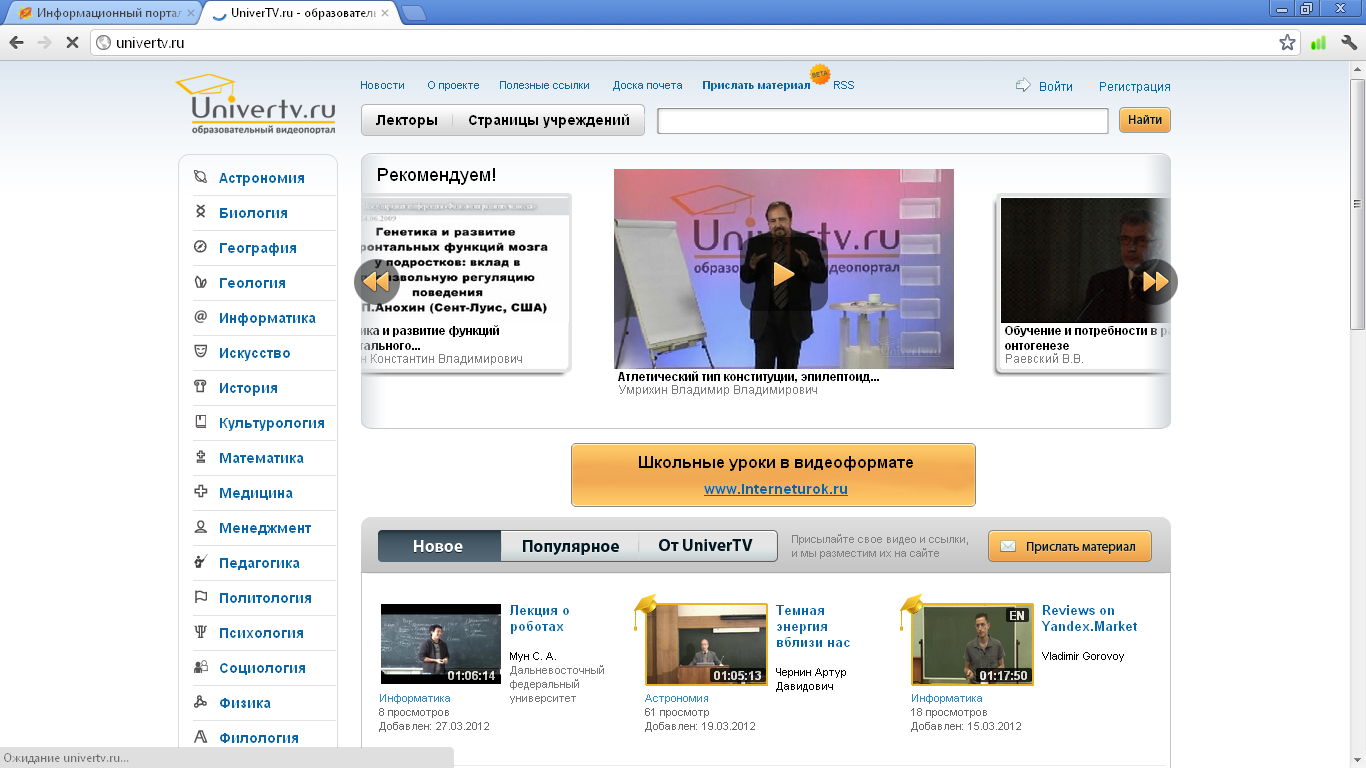The width and height of the screenshot is (1366, 768).
Task: Click the Информатика @ icon
Action: point(200,318)
